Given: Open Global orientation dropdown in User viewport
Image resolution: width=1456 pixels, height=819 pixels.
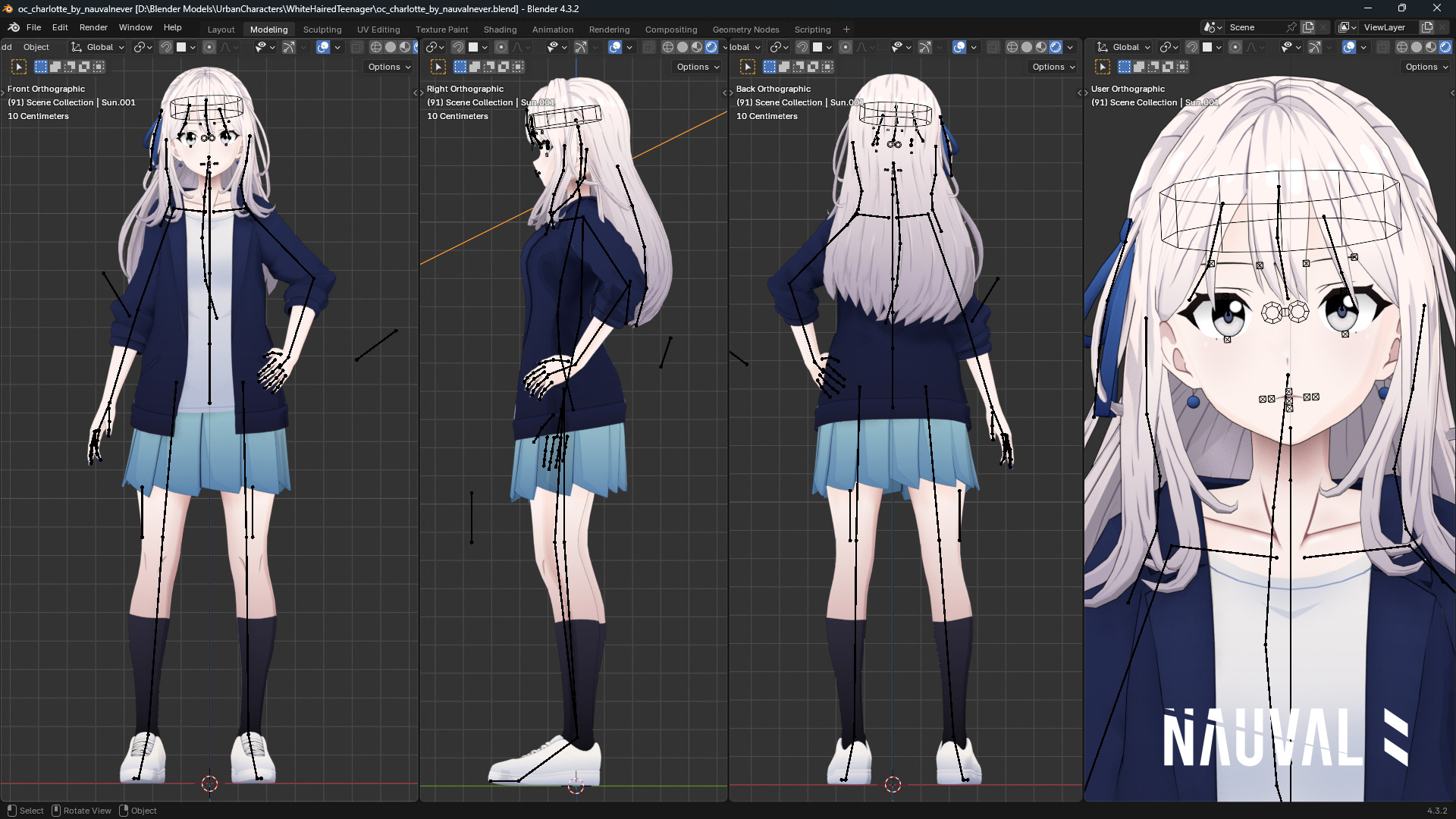Looking at the screenshot, I should [x=1124, y=47].
